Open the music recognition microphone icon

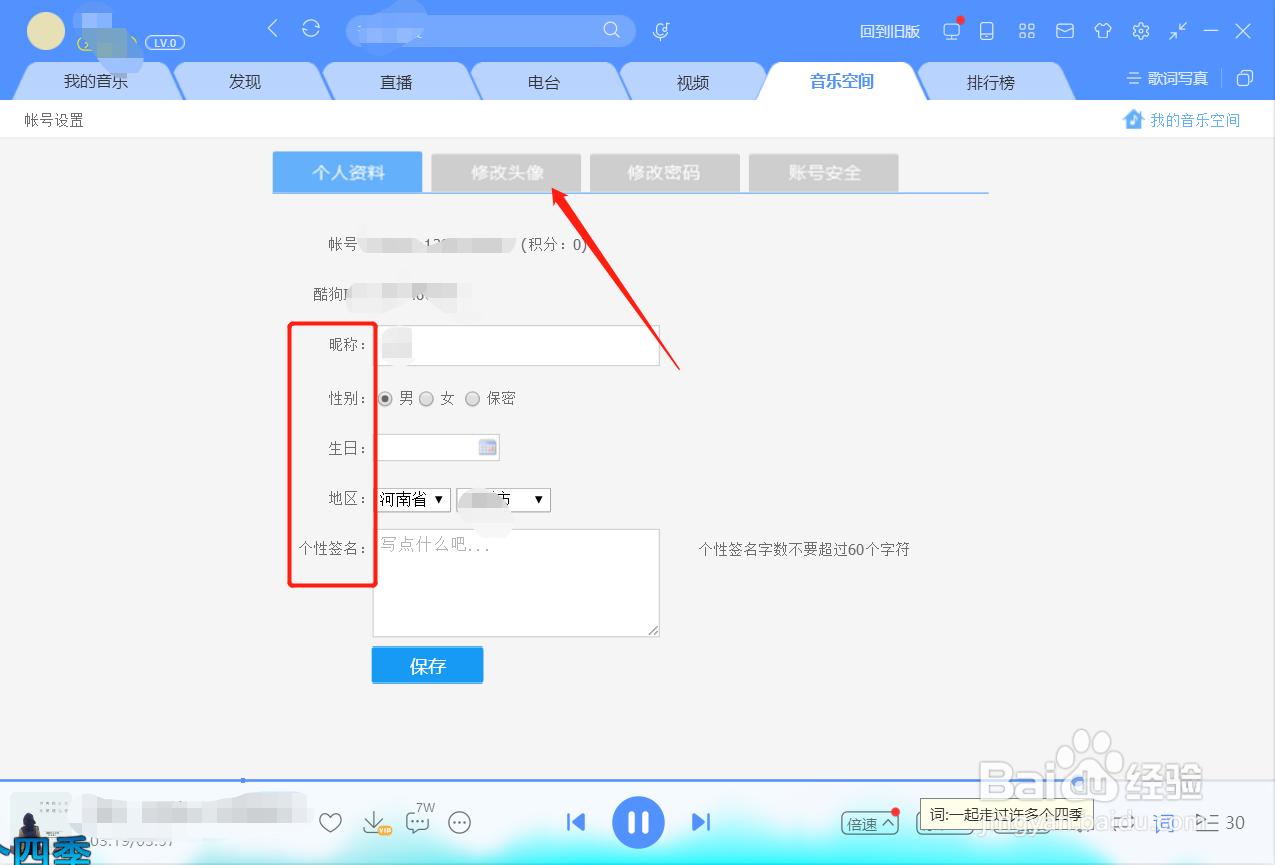661,31
